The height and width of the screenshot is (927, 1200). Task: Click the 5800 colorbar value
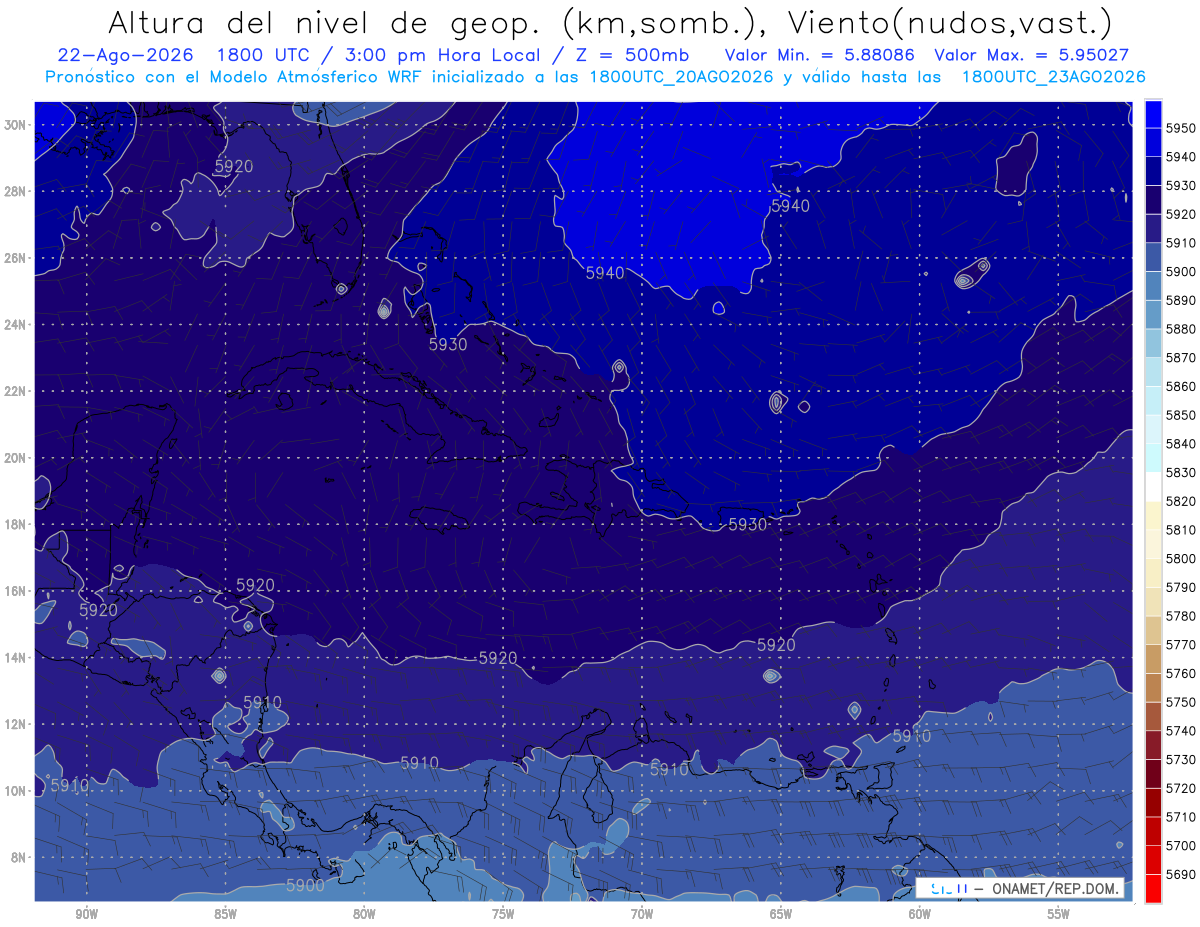[x=1181, y=558]
